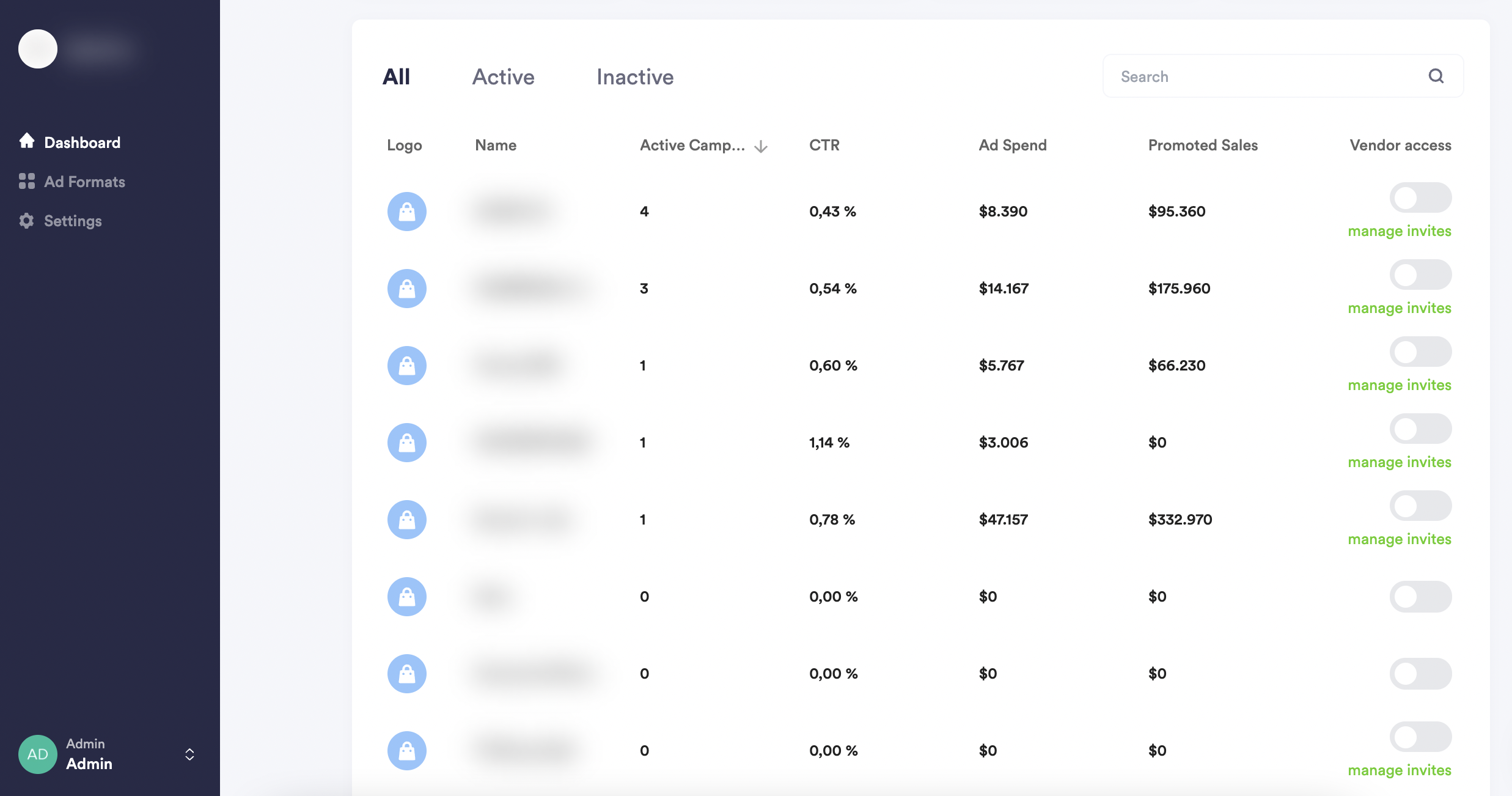
Task: Click manage invites in the $5.767 row
Action: click(1400, 385)
